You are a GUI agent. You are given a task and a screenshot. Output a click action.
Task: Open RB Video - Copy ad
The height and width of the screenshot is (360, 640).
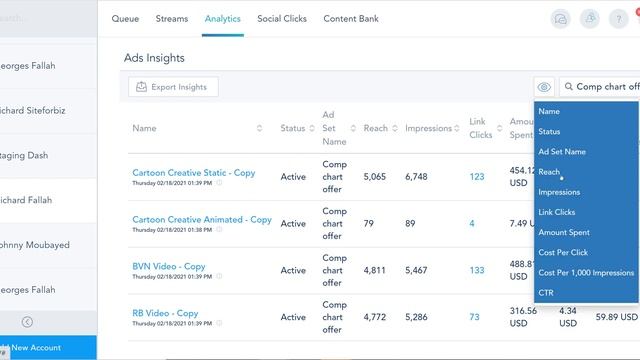pos(165,313)
